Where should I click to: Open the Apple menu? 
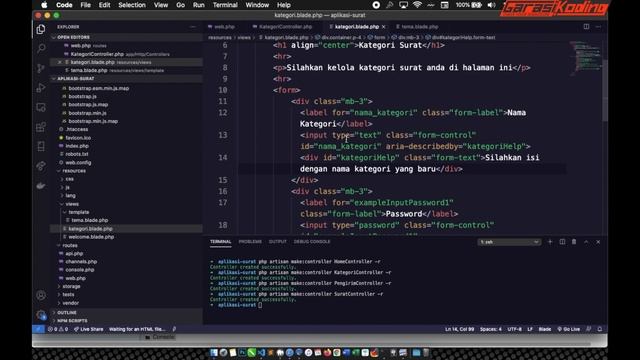pos(44,5)
